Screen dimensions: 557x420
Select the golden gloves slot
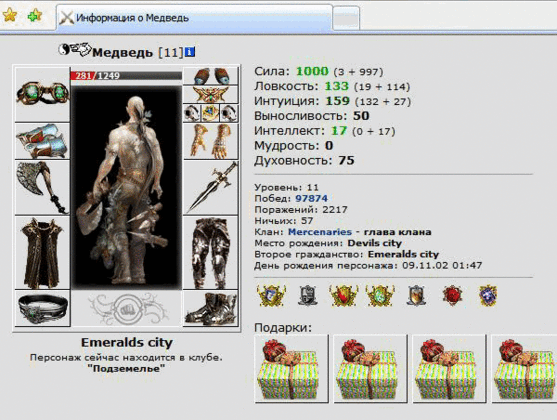[211, 141]
